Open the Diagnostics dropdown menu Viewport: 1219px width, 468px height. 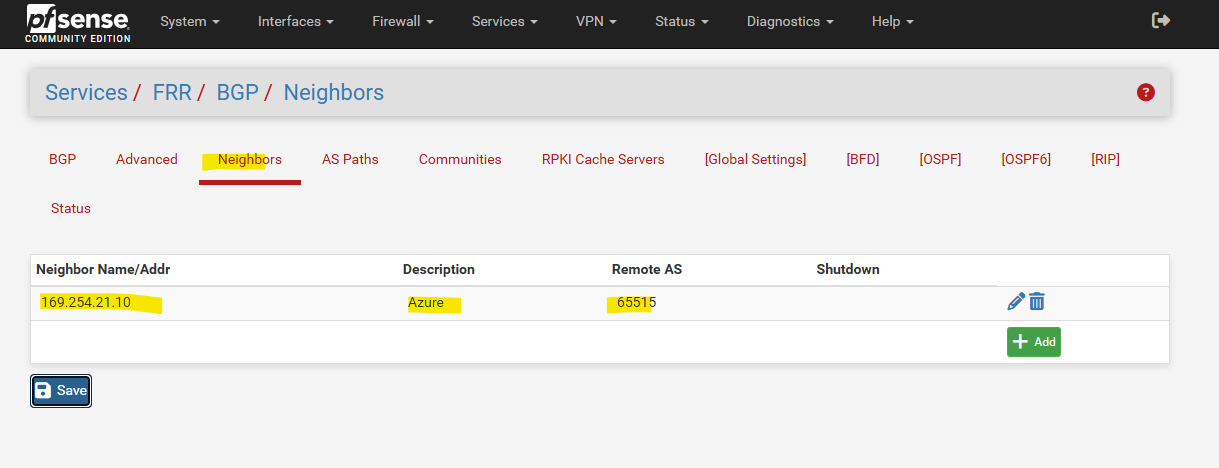coord(789,21)
